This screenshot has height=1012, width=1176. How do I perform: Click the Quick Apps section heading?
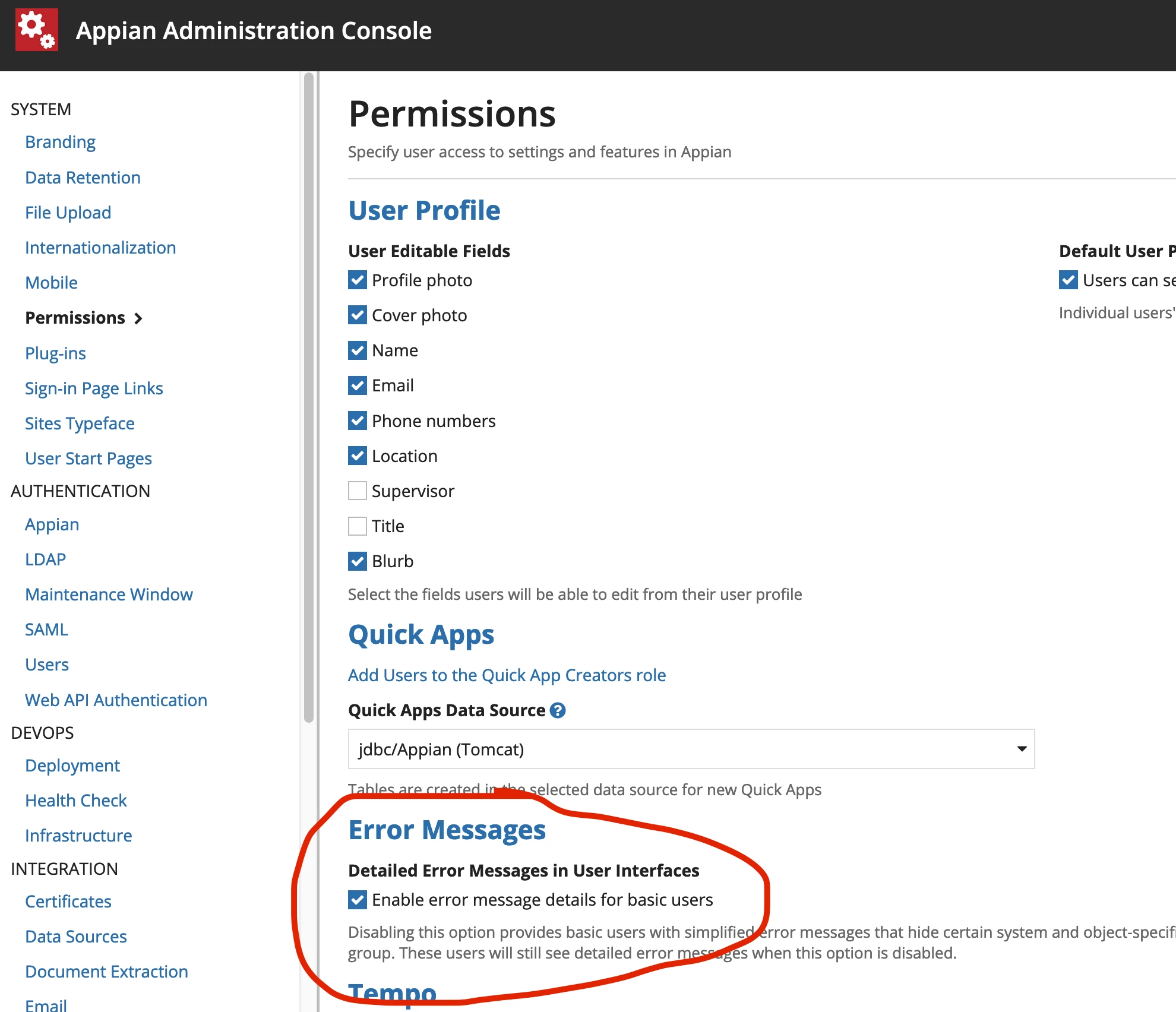(421, 635)
